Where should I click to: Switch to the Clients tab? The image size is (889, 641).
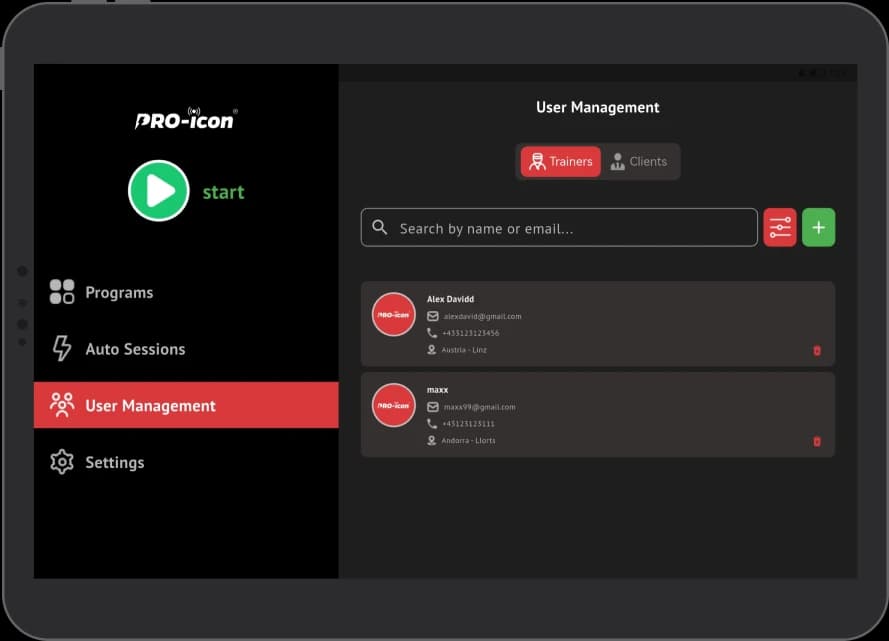click(x=639, y=162)
